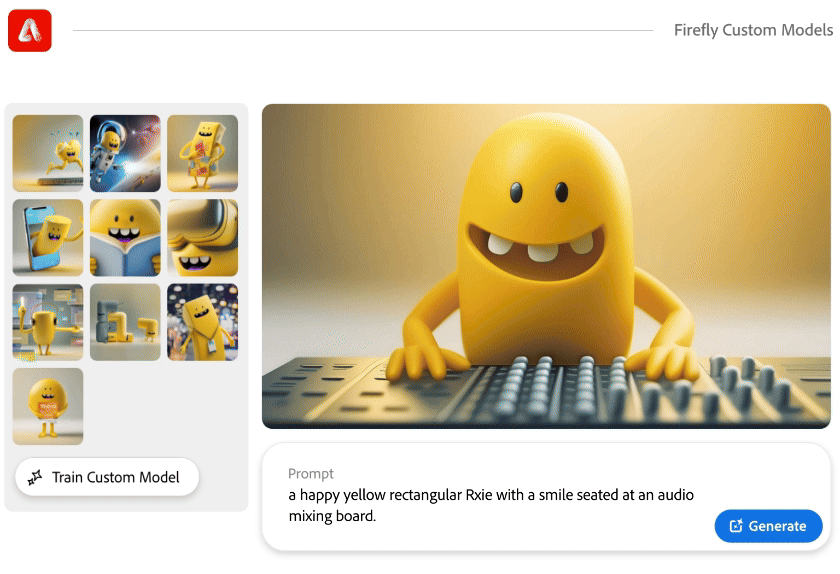Open the round character holding sign thumbnail
The width and height of the screenshot is (840, 574).
[x=48, y=406]
